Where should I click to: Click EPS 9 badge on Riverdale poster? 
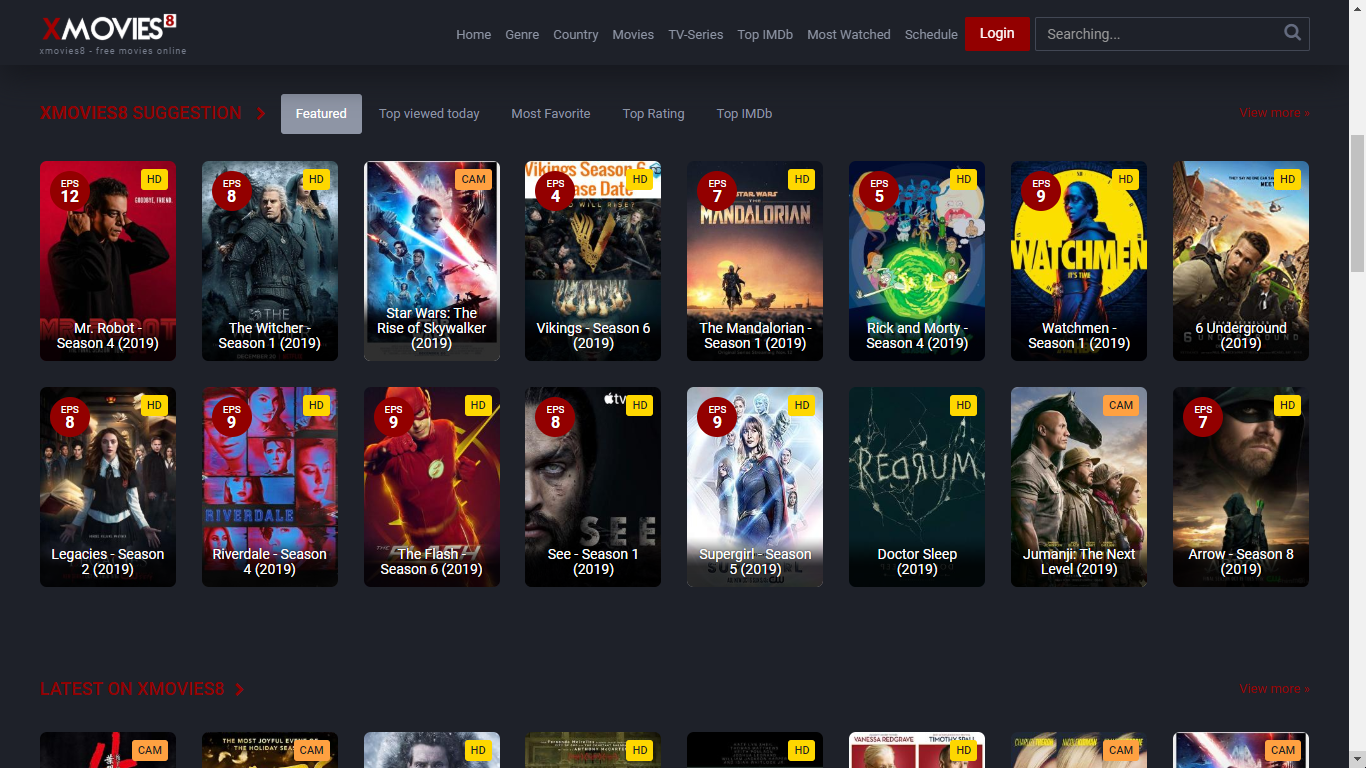click(x=232, y=416)
